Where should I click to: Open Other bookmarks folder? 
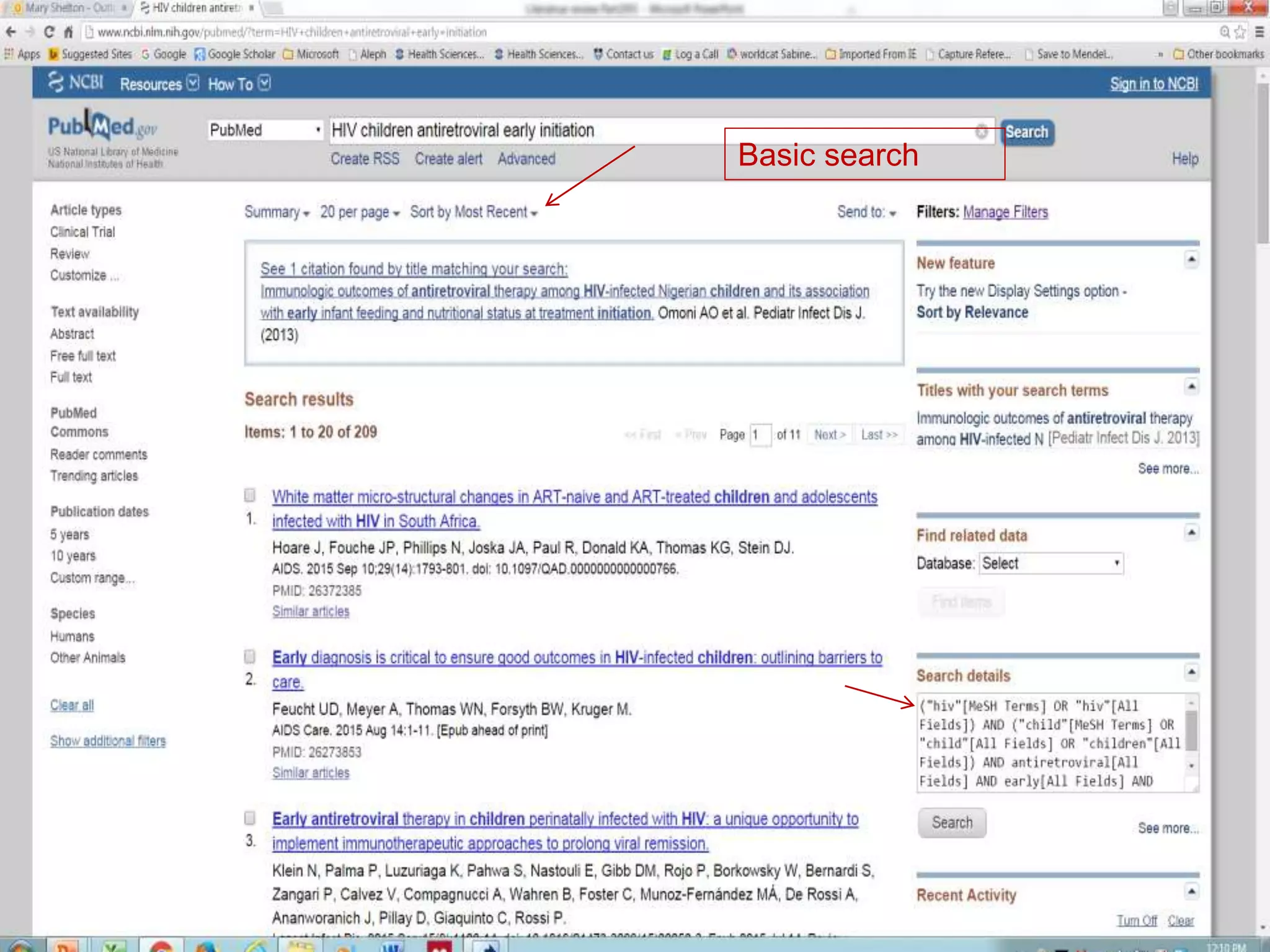(1219, 55)
